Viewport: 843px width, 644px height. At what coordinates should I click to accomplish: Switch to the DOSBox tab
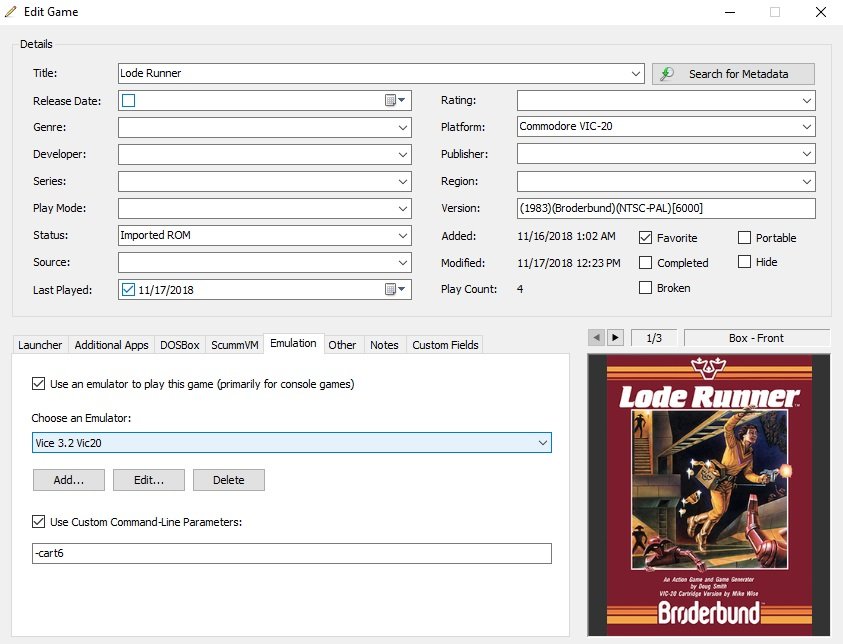pyautogui.click(x=180, y=345)
